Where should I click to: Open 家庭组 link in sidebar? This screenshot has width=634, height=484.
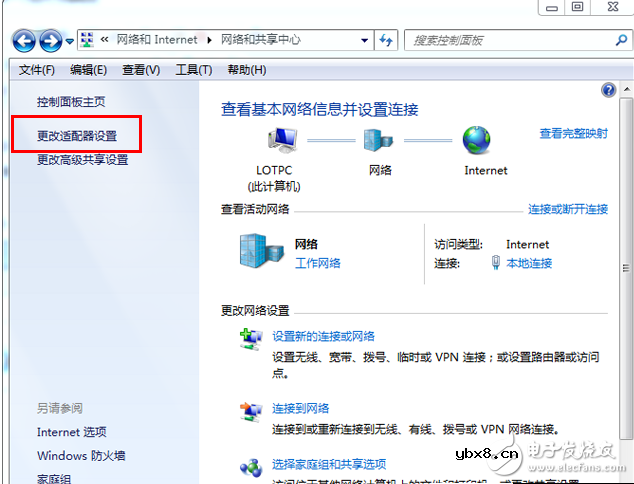[x=54, y=479]
